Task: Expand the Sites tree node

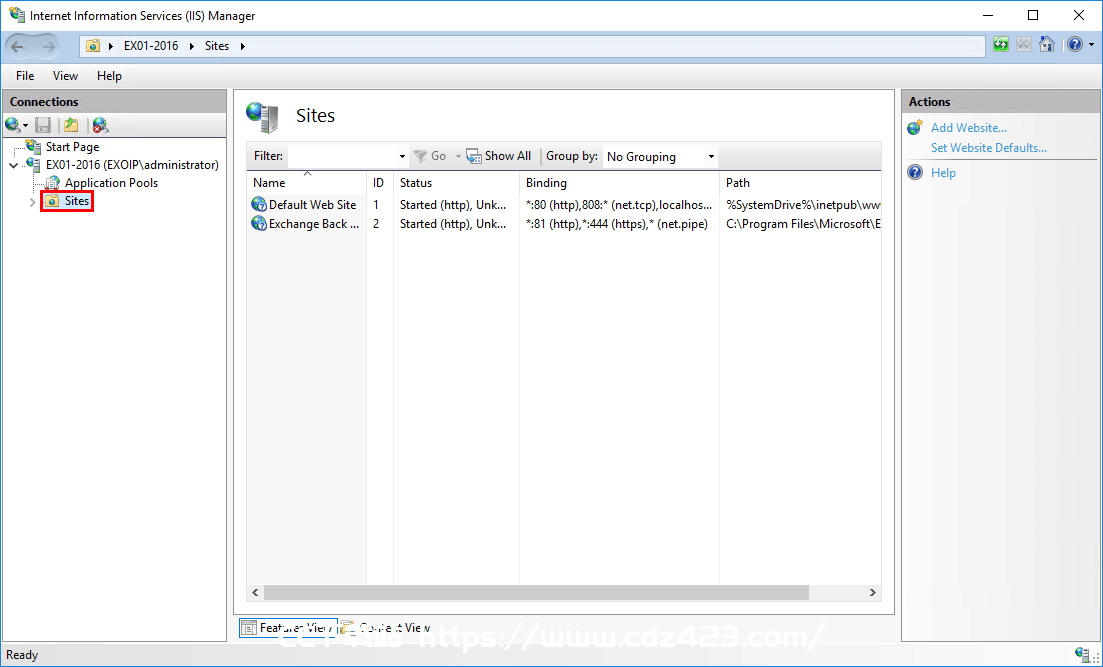Action: [x=32, y=202]
